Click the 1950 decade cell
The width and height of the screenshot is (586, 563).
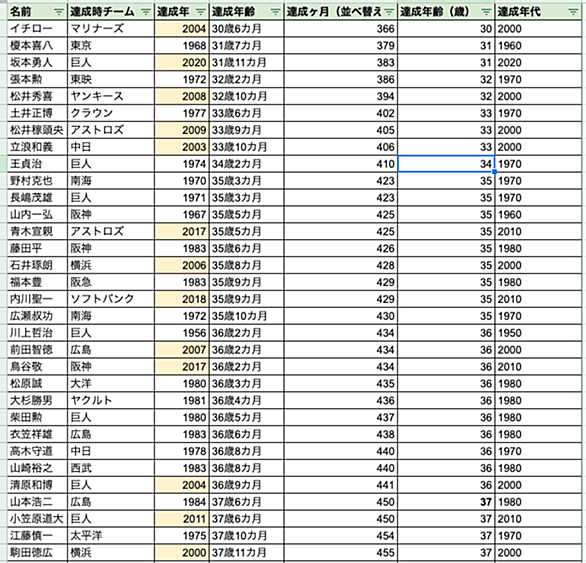tap(538, 333)
